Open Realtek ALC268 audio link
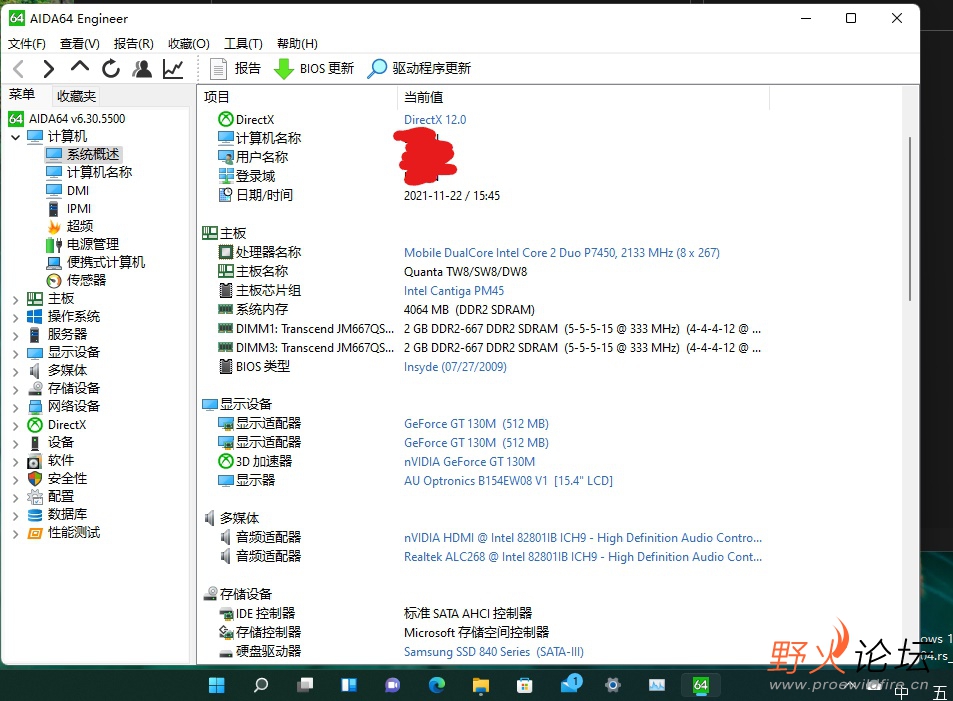 583,557
